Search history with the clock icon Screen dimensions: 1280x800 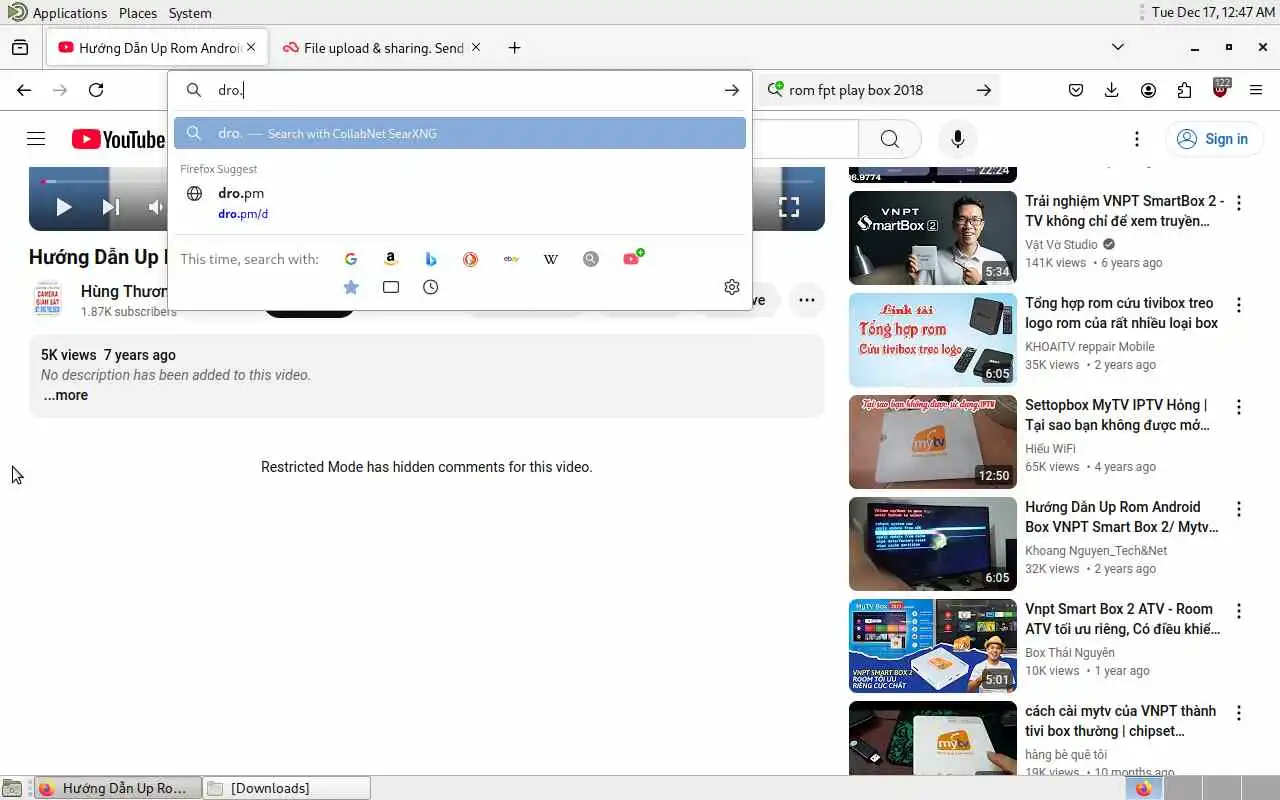pyautogui.click(x=431, y=287)
